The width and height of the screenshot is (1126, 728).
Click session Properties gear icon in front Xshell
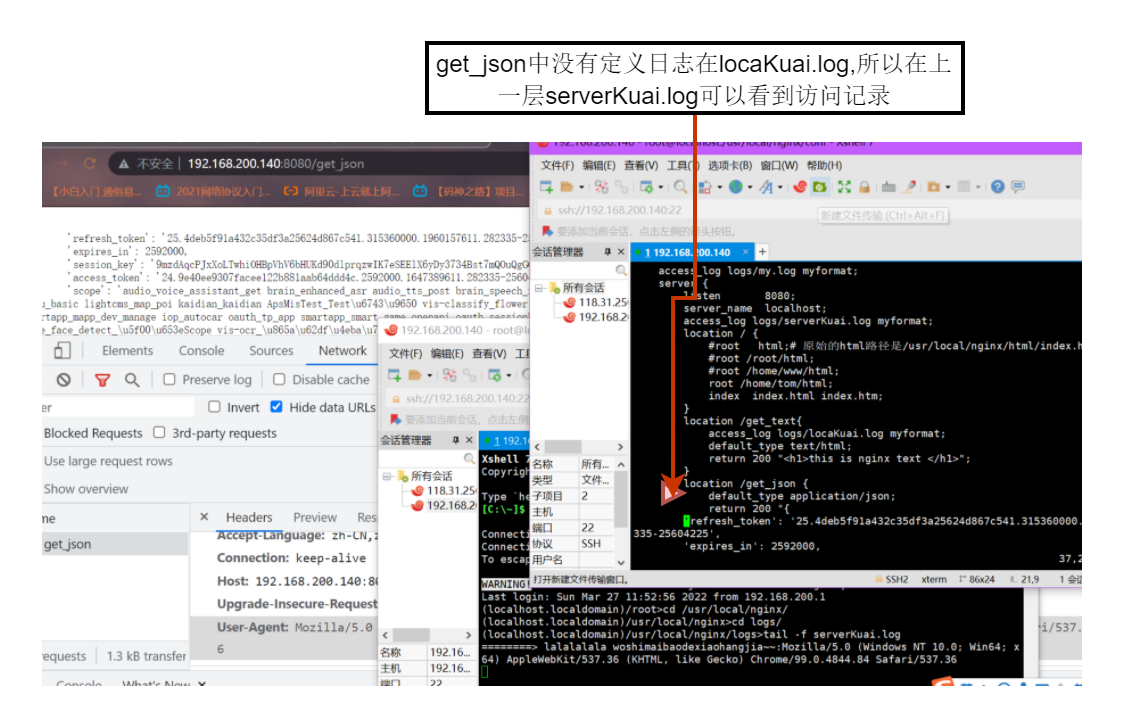(x=646, y=187)
